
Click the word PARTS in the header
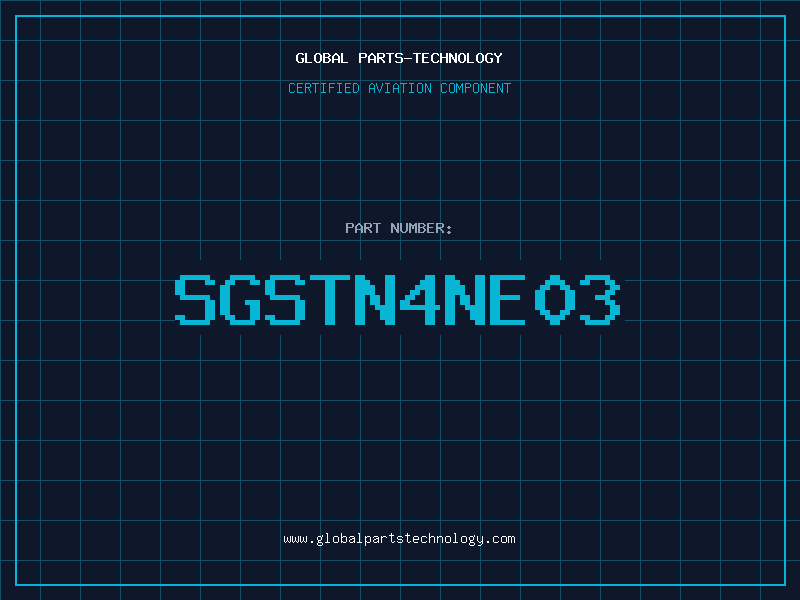(381, 58)
